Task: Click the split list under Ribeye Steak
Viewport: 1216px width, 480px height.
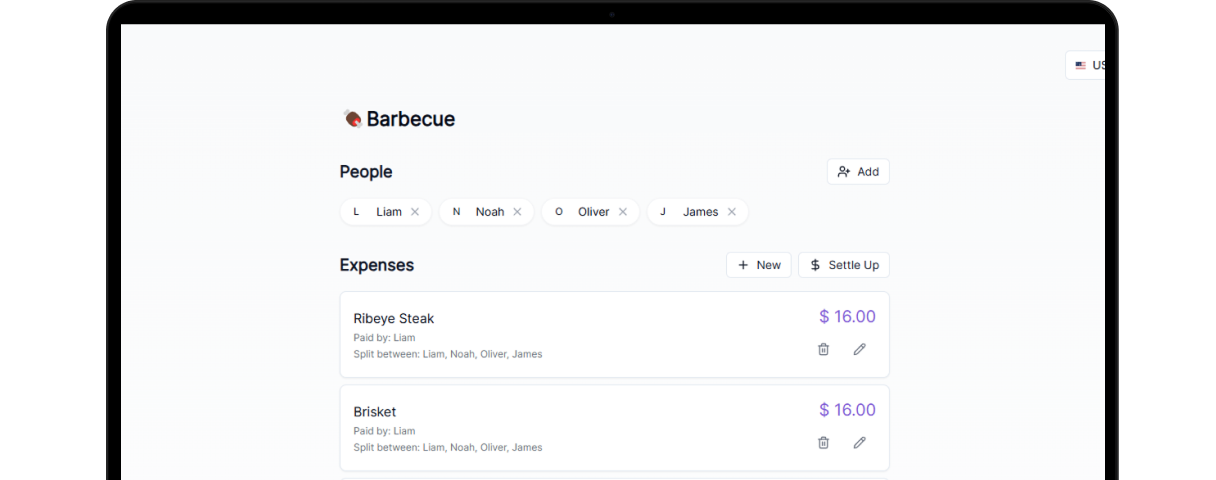Action: [x=448, y=354]
